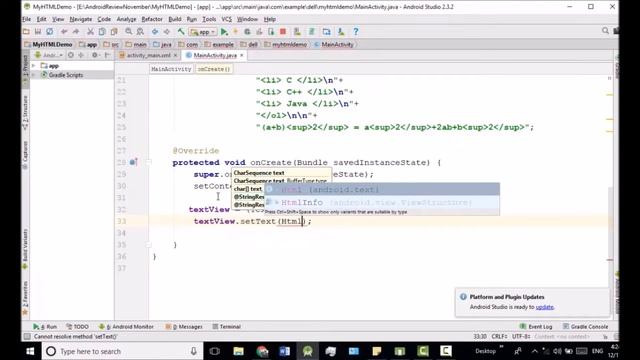This screenshot has width=640, height=360.
Task: Click the Open folder toolbar icon
Action: 26,31
